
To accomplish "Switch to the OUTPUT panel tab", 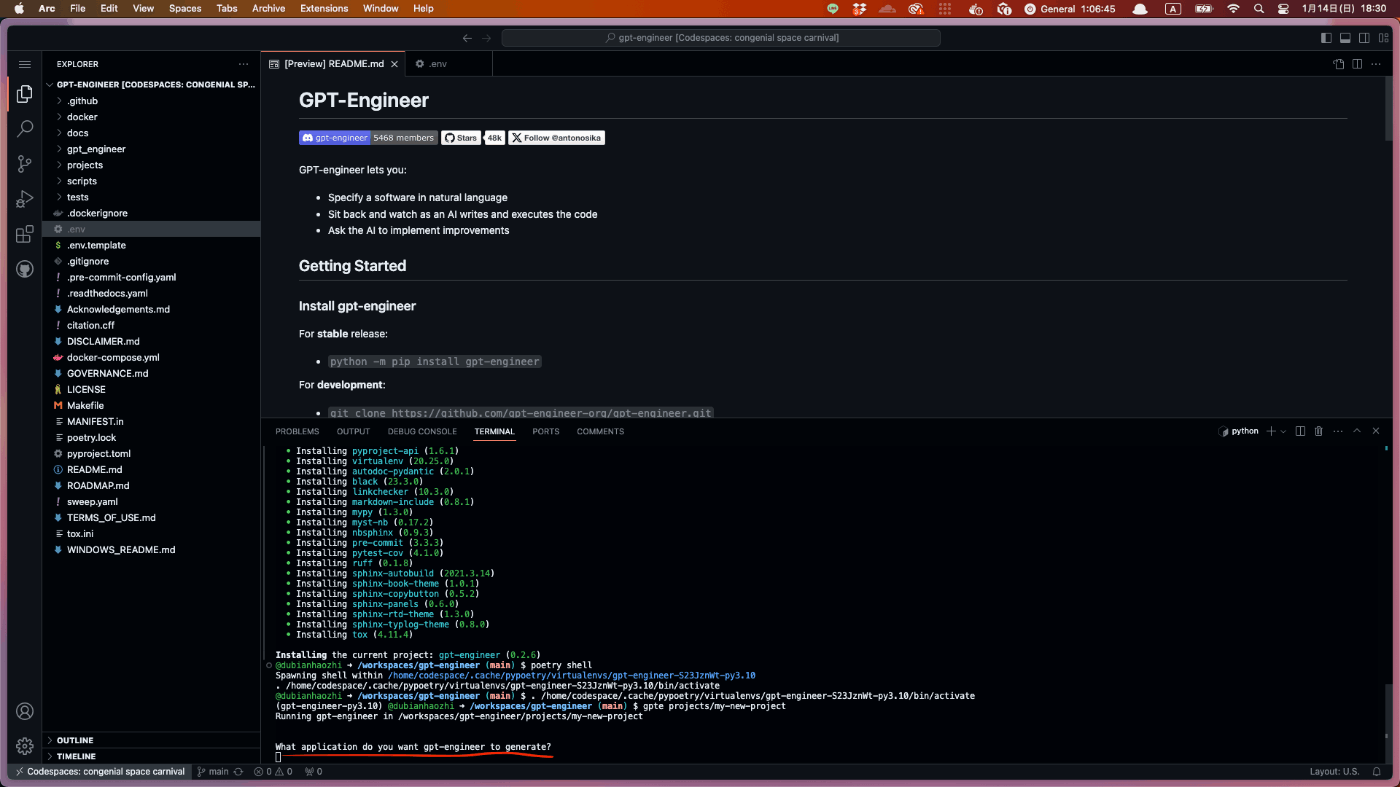I will coord(353,431).
